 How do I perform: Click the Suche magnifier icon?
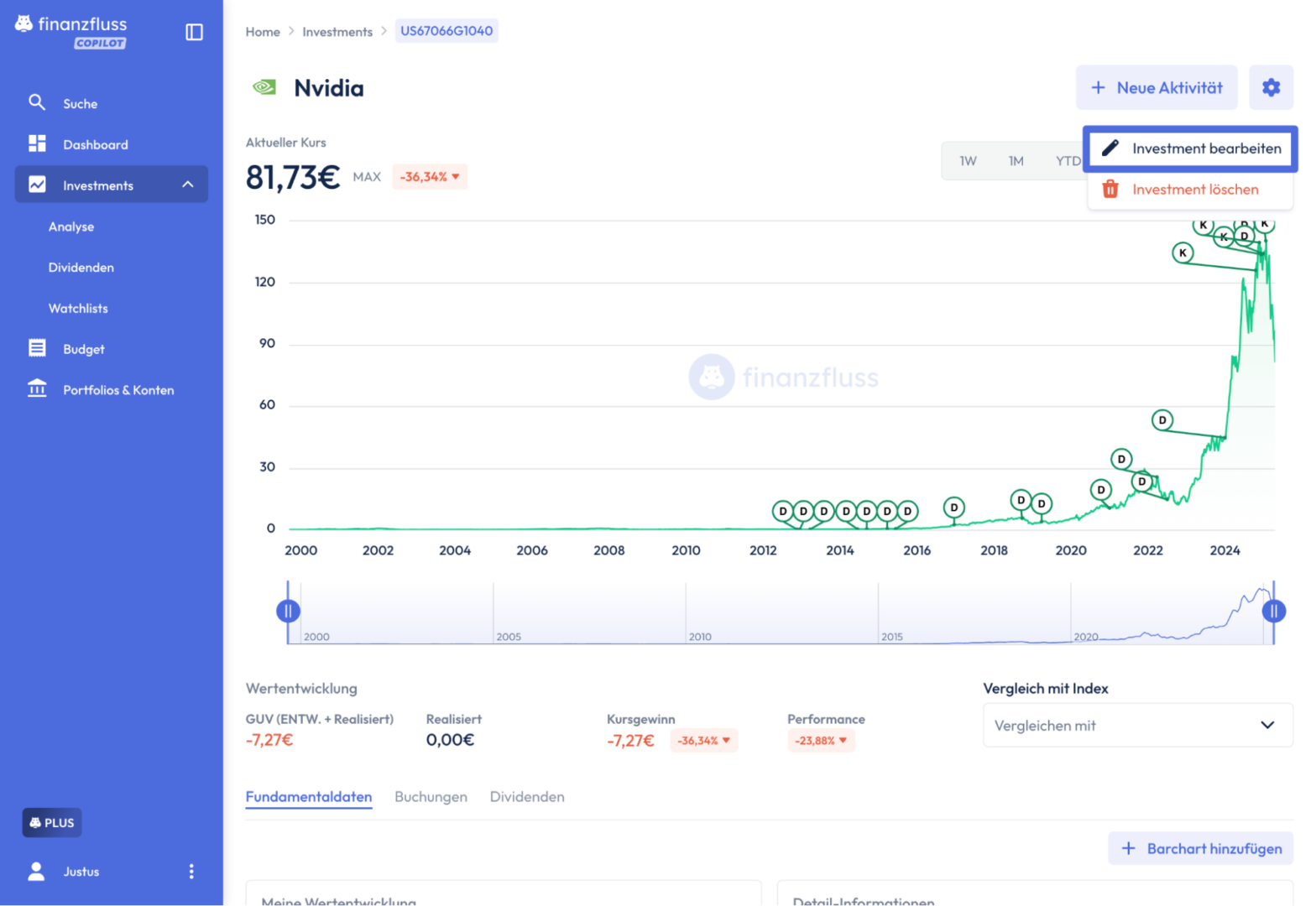point(37,102)
